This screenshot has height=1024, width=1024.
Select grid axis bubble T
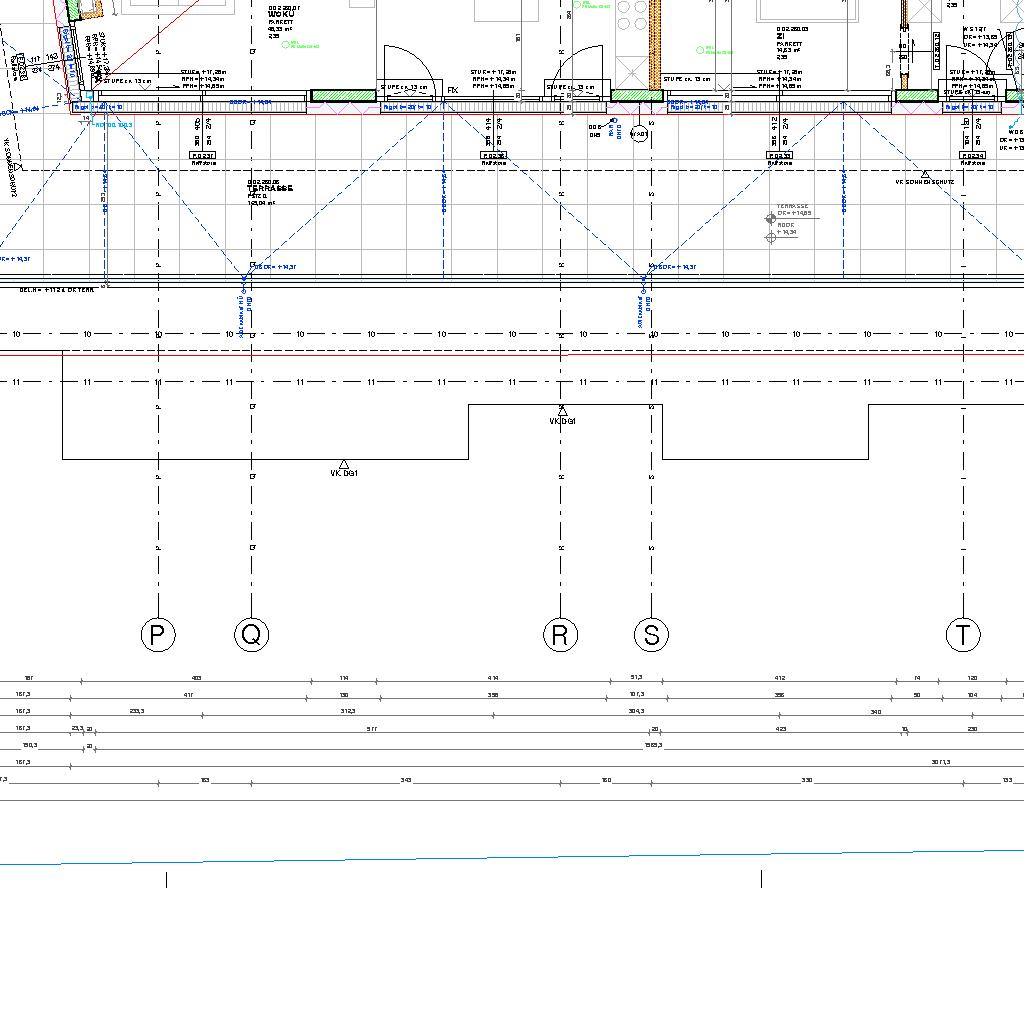tap(963, 635)
